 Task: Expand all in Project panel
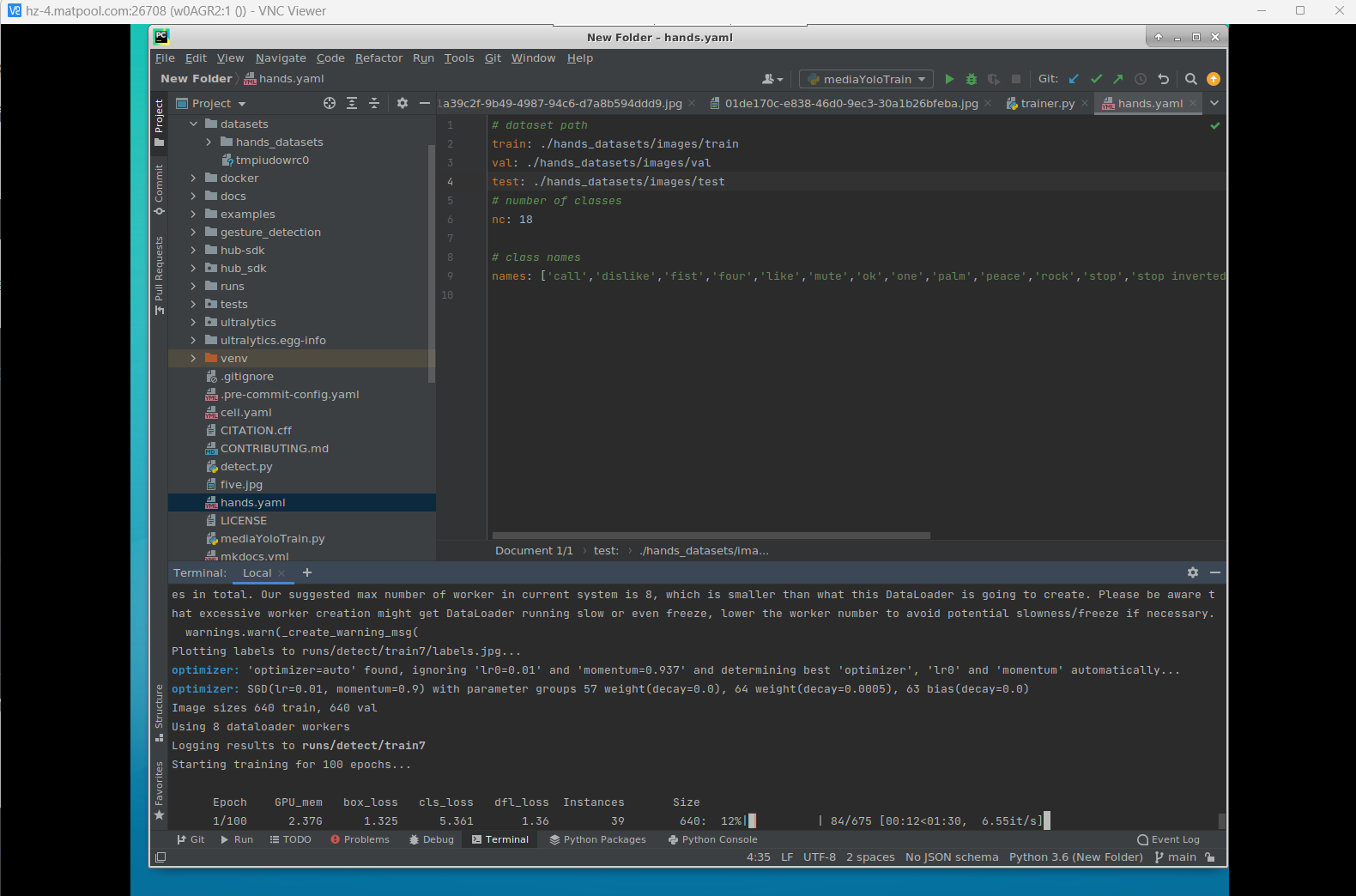[352, 103]
